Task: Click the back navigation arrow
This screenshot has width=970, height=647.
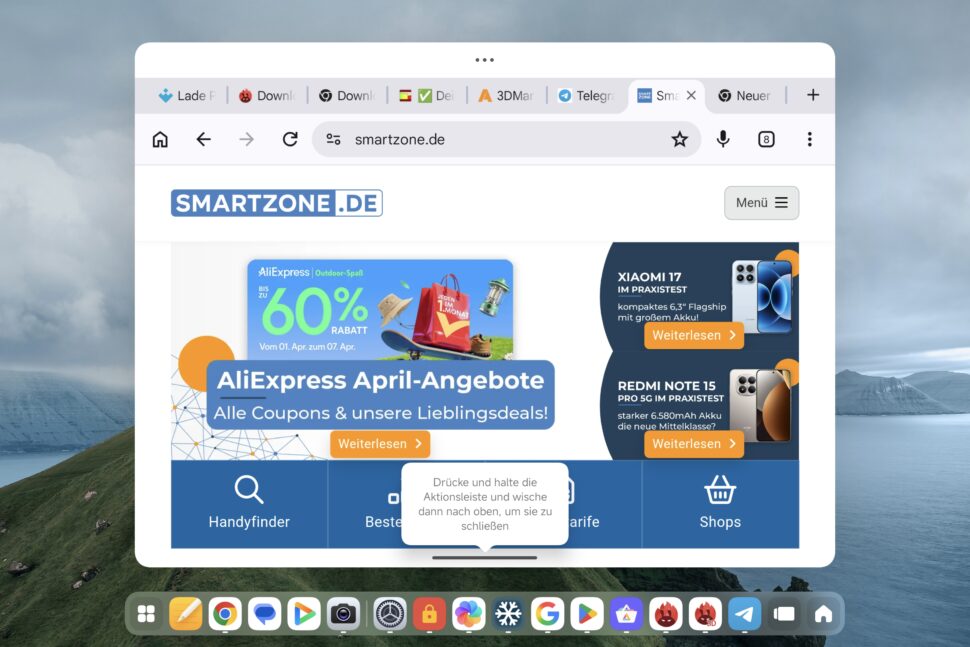Action: 203,139
